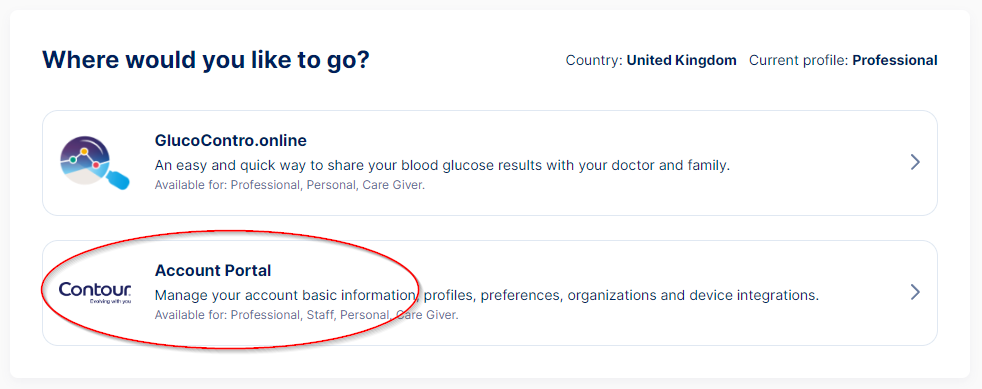The width and height of the screenshot is (982, 389).
Task: Click availability line listing Staff under Account Portal
Action: click(x=307, y=315)
